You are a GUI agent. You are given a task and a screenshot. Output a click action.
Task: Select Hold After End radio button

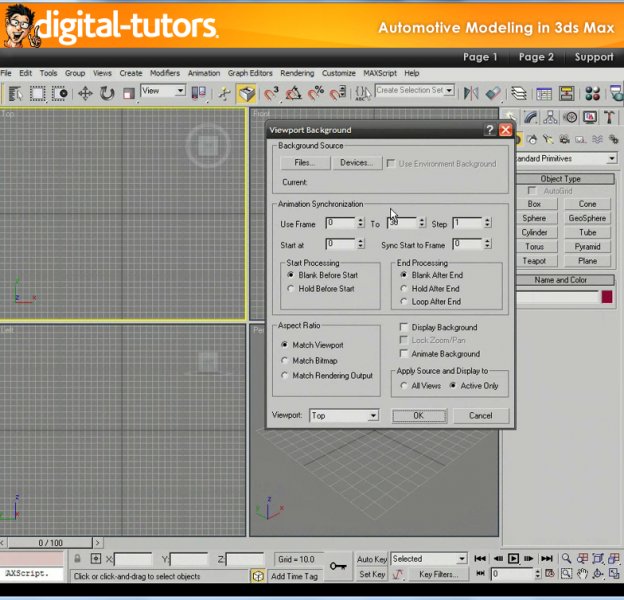[404, 288]
